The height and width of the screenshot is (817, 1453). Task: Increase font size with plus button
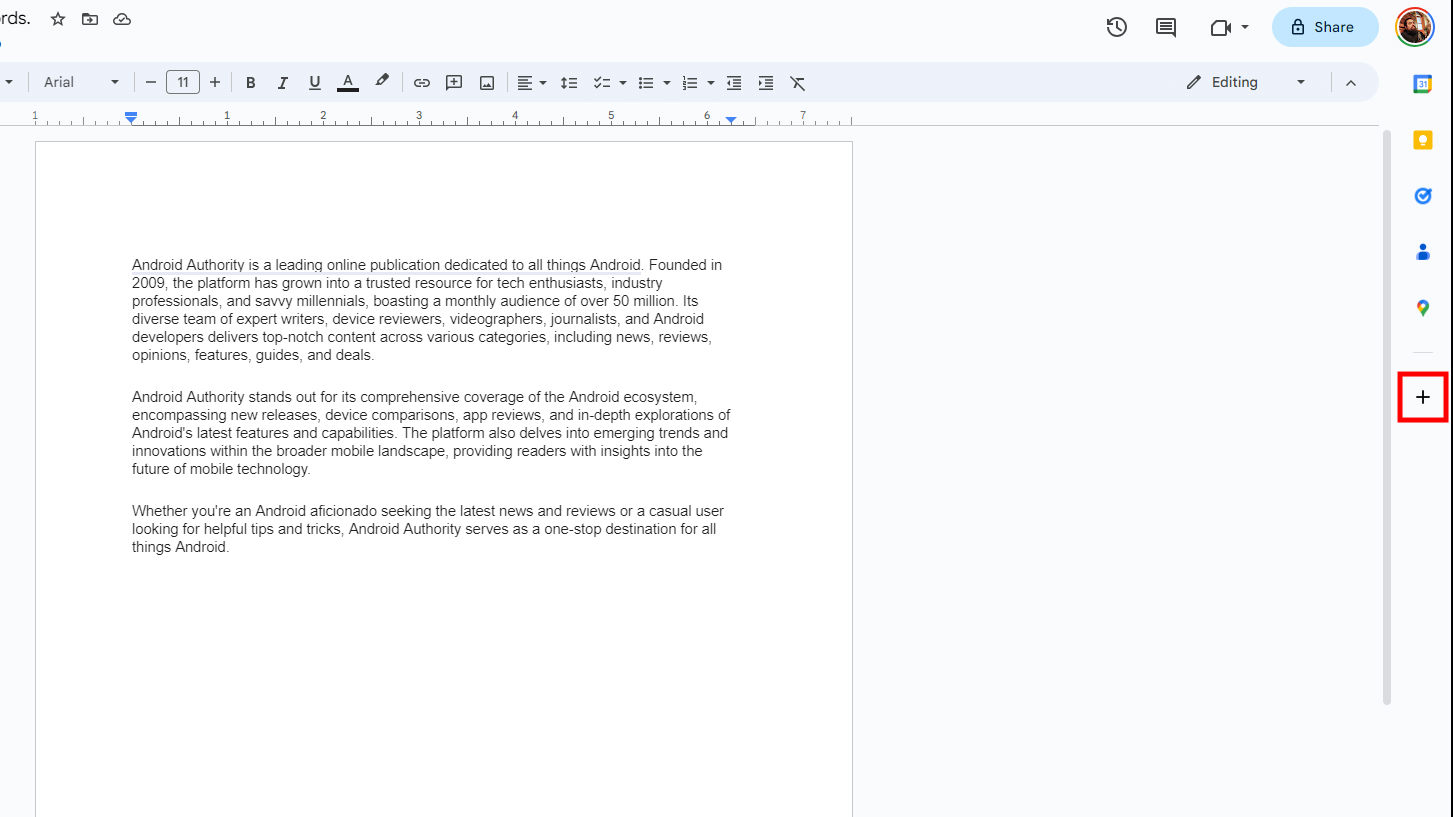[x=215, y=83]
